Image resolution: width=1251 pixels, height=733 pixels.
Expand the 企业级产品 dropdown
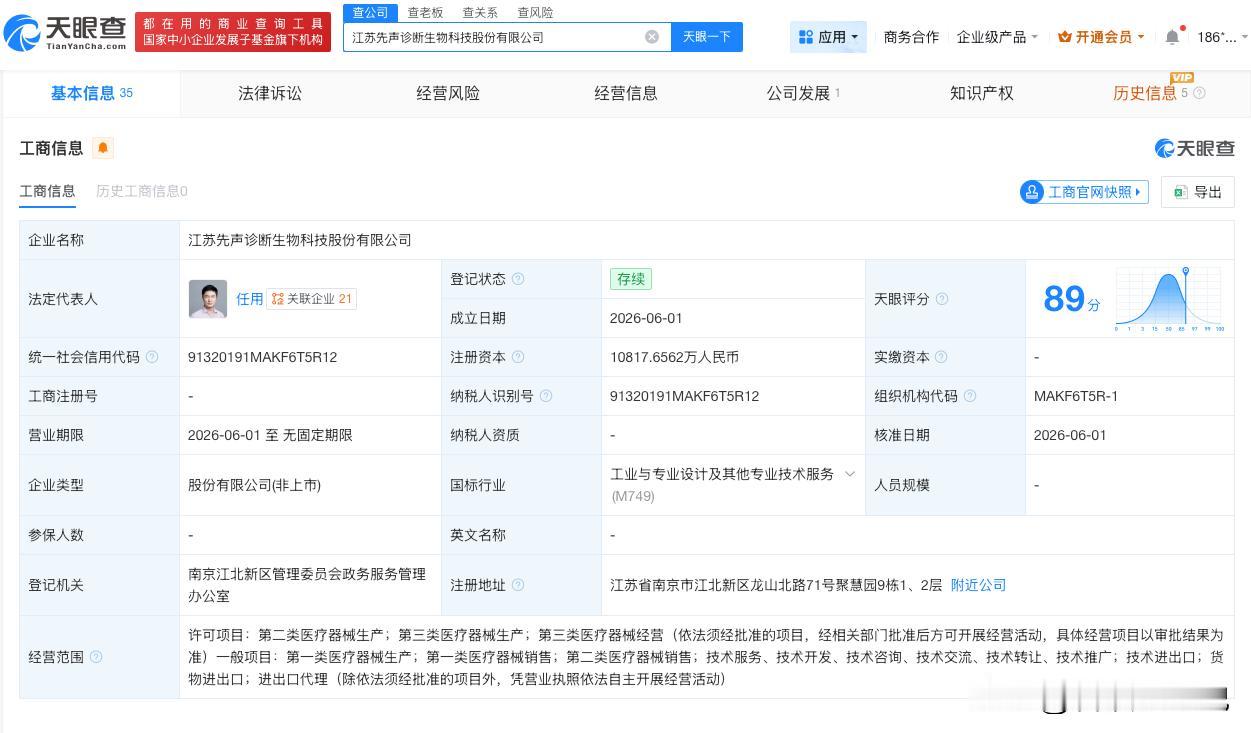click(997, 37)
